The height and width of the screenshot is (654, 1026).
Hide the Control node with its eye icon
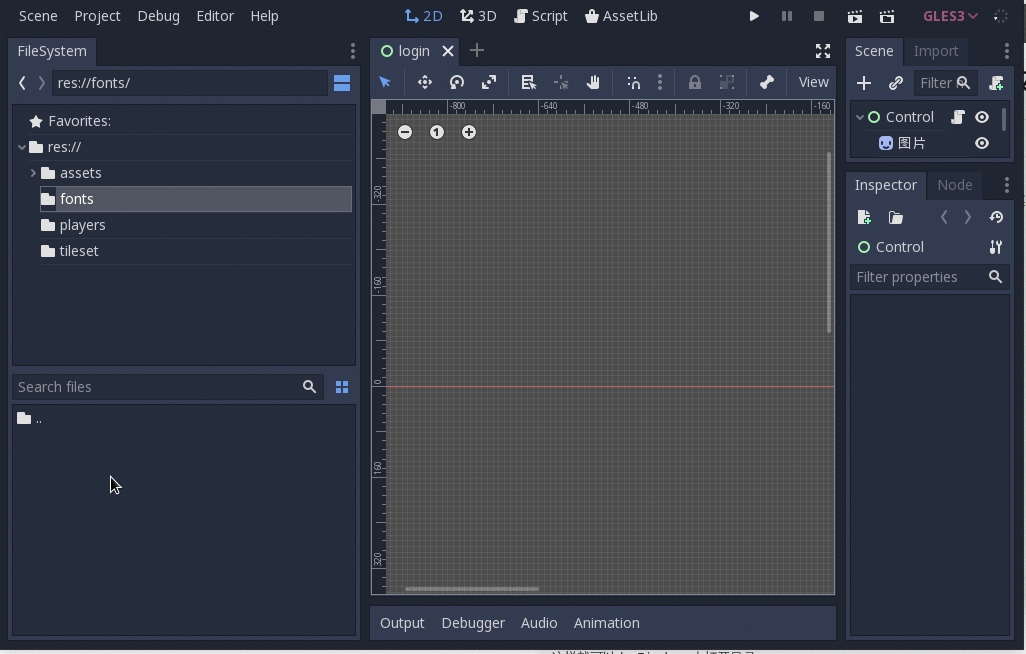pyautogui.click(x=982, y=117)
